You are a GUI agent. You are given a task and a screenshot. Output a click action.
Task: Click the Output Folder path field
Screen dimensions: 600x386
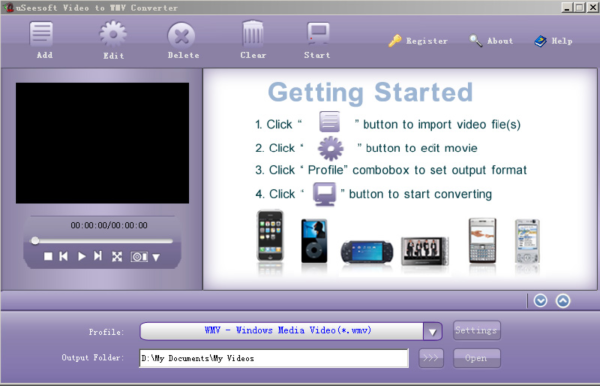(x=274, y=358)
